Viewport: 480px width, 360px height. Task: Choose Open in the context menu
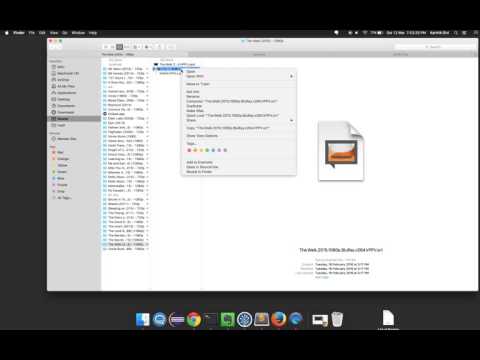tap(191, 72)
